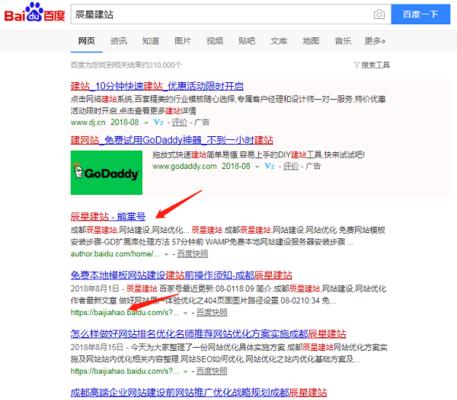
Task: Click the V2 badge on godaddy.com ad
Action: click(x=269, y=166)
